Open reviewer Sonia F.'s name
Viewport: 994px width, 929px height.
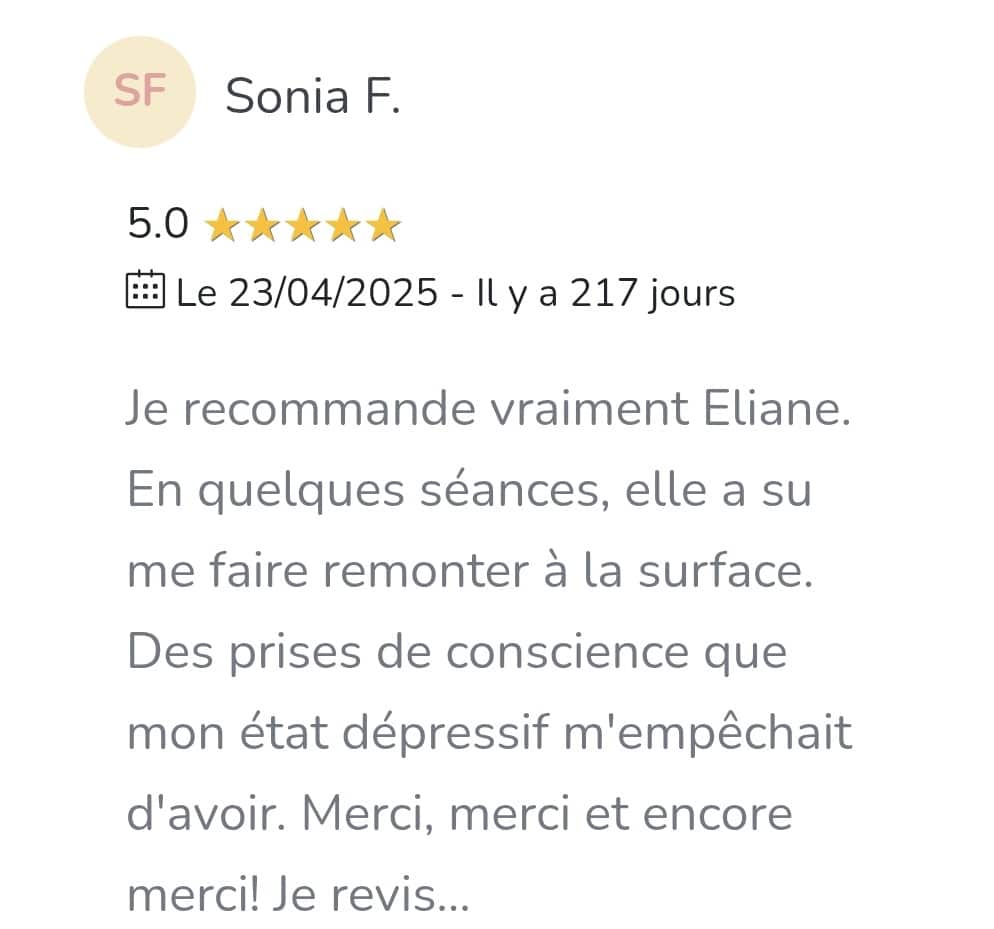point(313,96)
